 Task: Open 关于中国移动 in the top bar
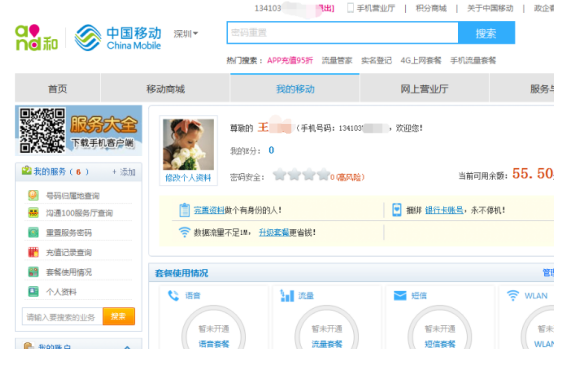[490, 8]
